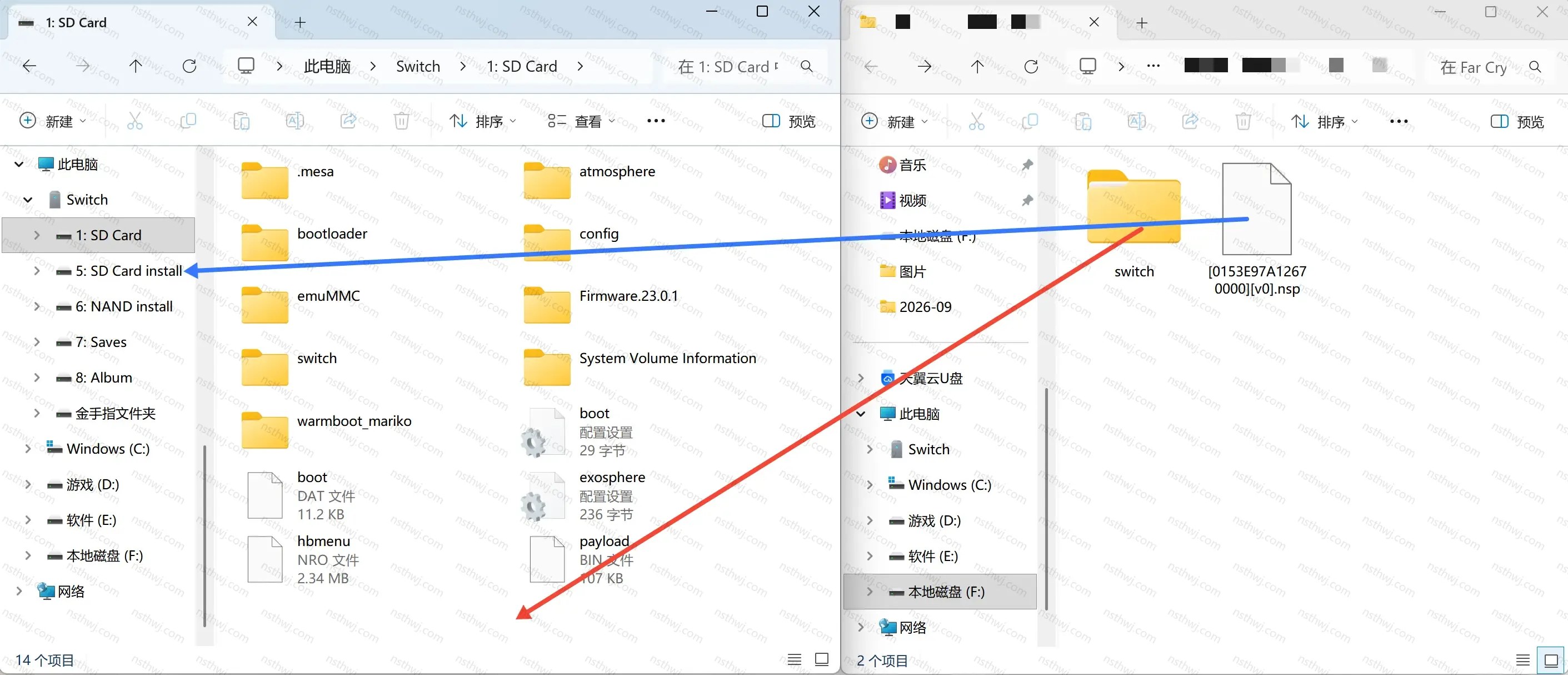1568x675 pixels.
Task: Go back in the SD Card window
Action: 29,66
